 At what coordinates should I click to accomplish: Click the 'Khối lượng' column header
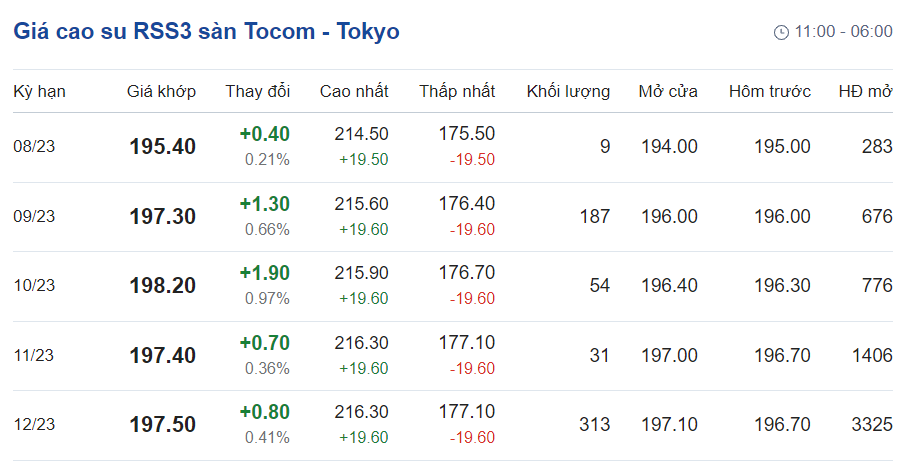(x=568, y=92)
